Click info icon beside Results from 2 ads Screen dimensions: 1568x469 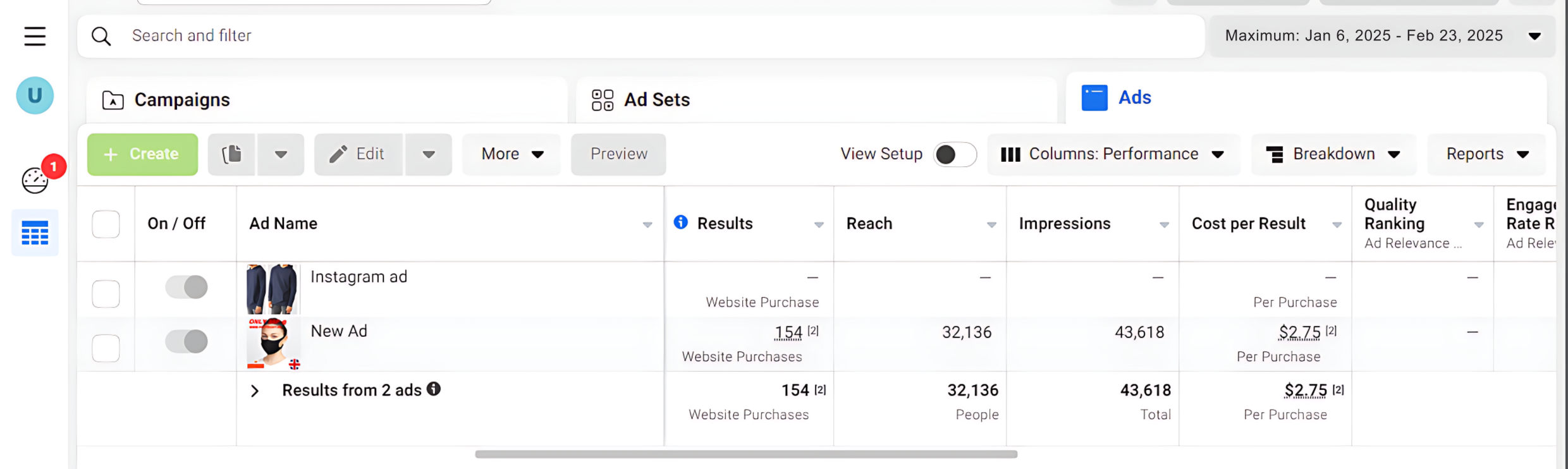(x=434, y=389)
